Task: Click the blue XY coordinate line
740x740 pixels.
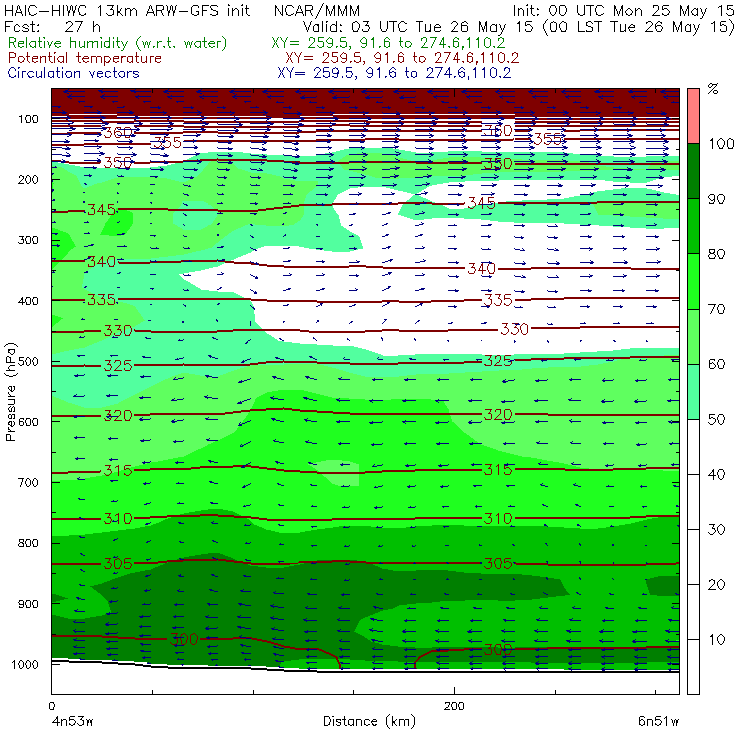Action: pos(394,73)
